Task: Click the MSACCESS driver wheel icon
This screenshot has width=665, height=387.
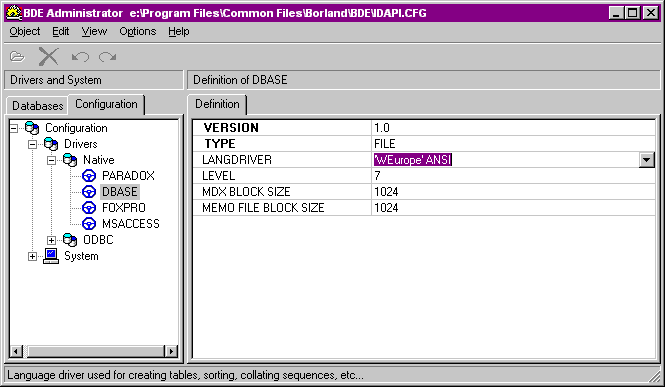Action: 89,224
